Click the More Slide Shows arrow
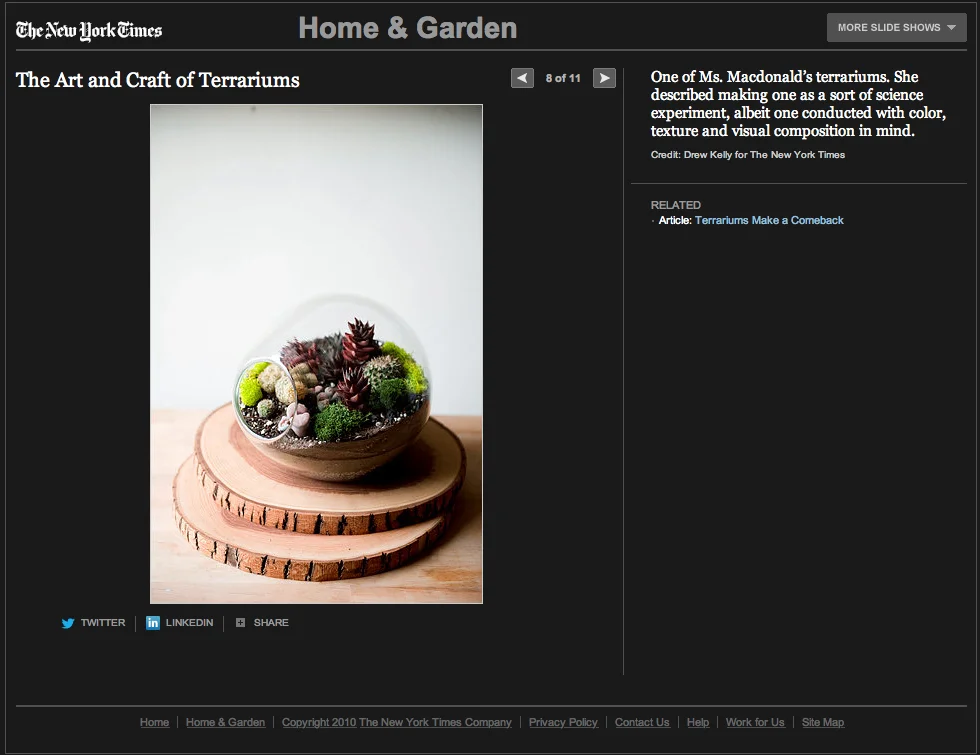This screenshot has height=755, width=980. coord(951,28)
